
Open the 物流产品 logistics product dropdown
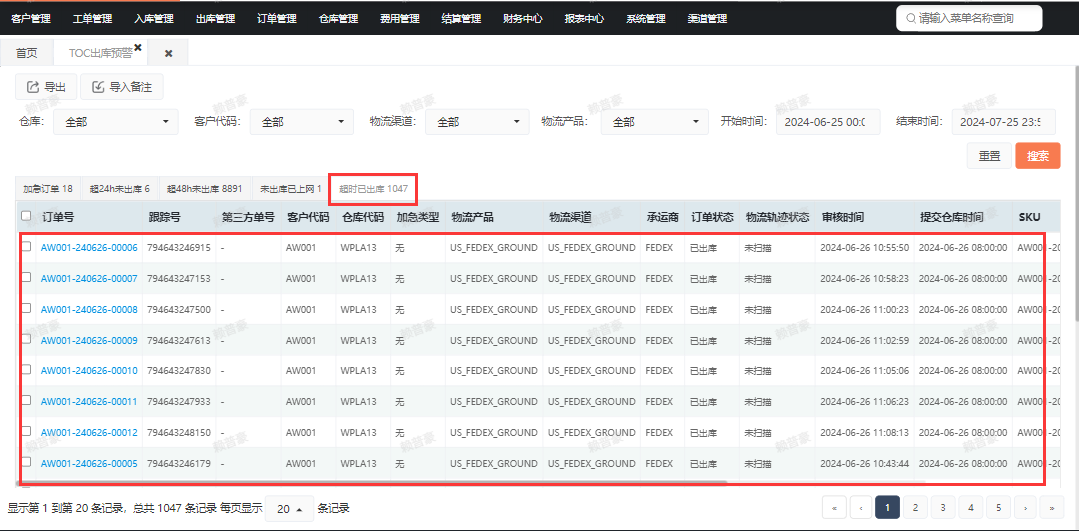(654, 122)
